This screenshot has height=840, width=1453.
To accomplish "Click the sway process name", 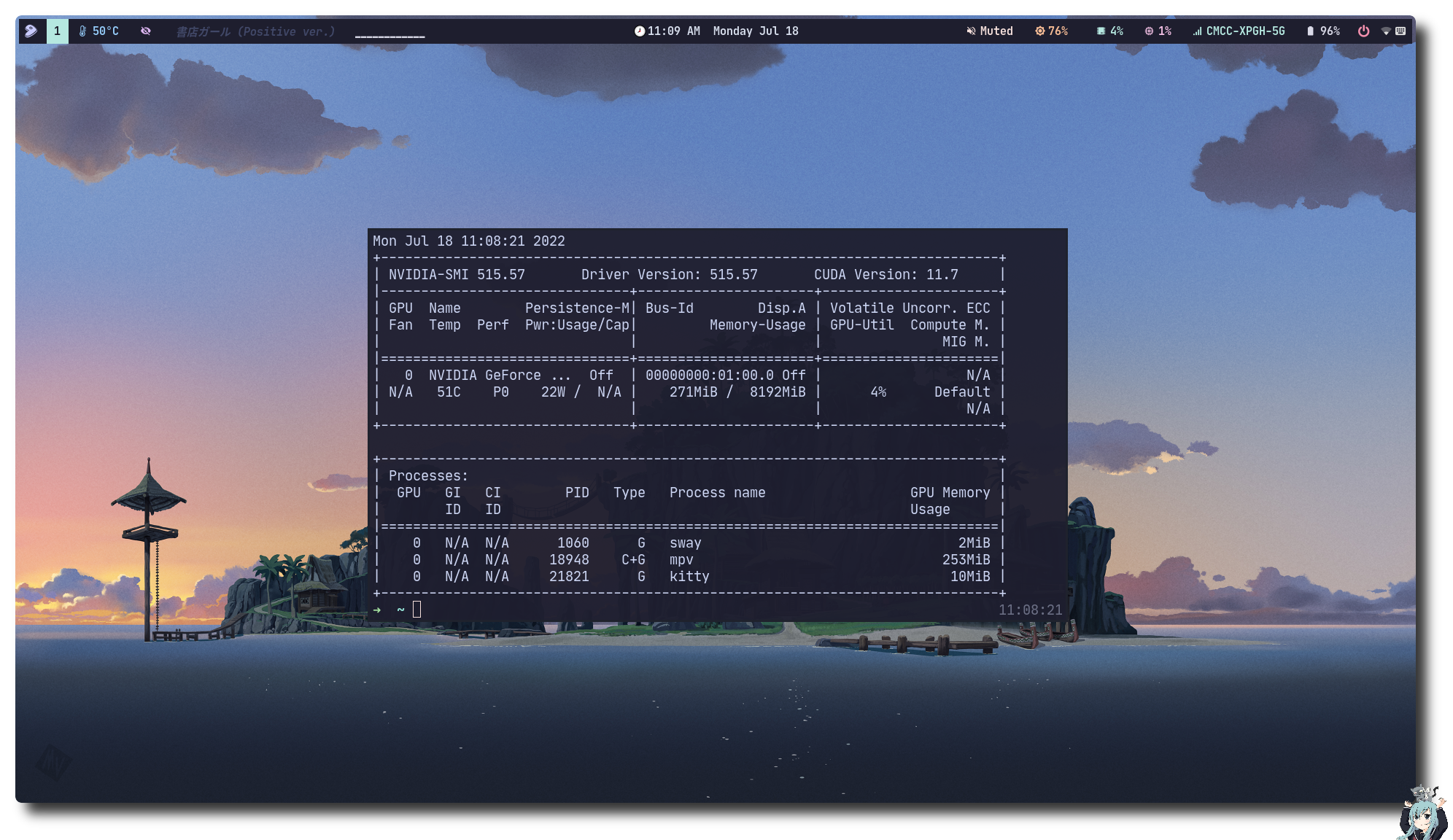I will pyautogui.click(x=686, y=542).
